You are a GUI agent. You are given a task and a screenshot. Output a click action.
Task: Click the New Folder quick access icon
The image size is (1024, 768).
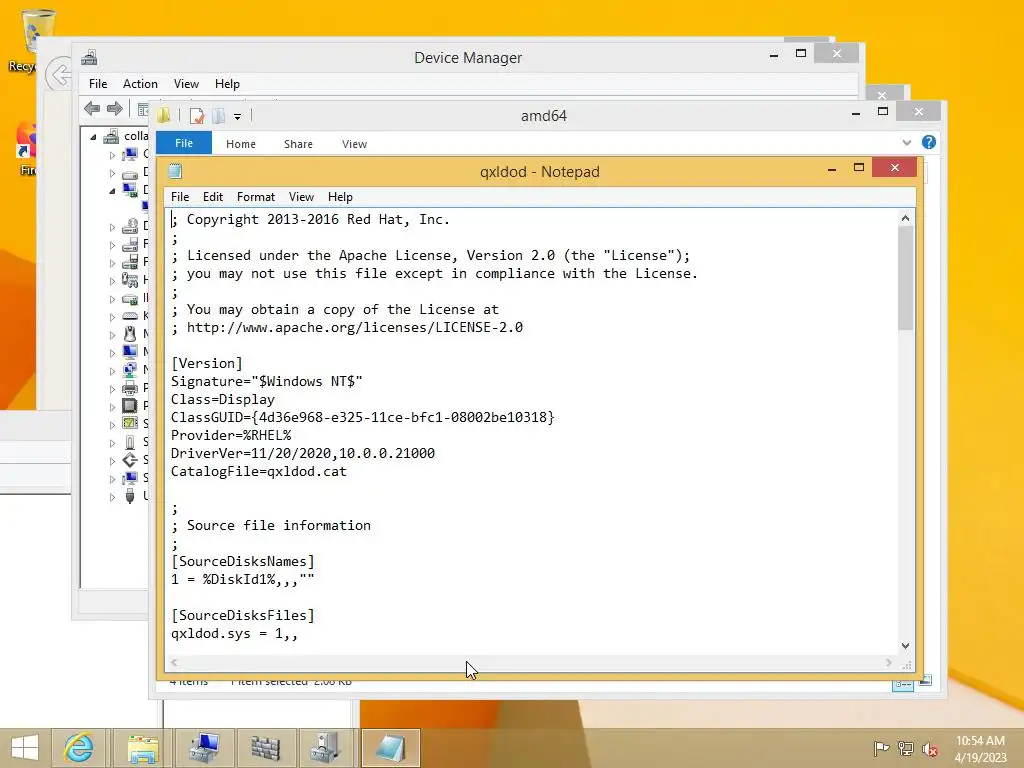click(x=219, y=116)
